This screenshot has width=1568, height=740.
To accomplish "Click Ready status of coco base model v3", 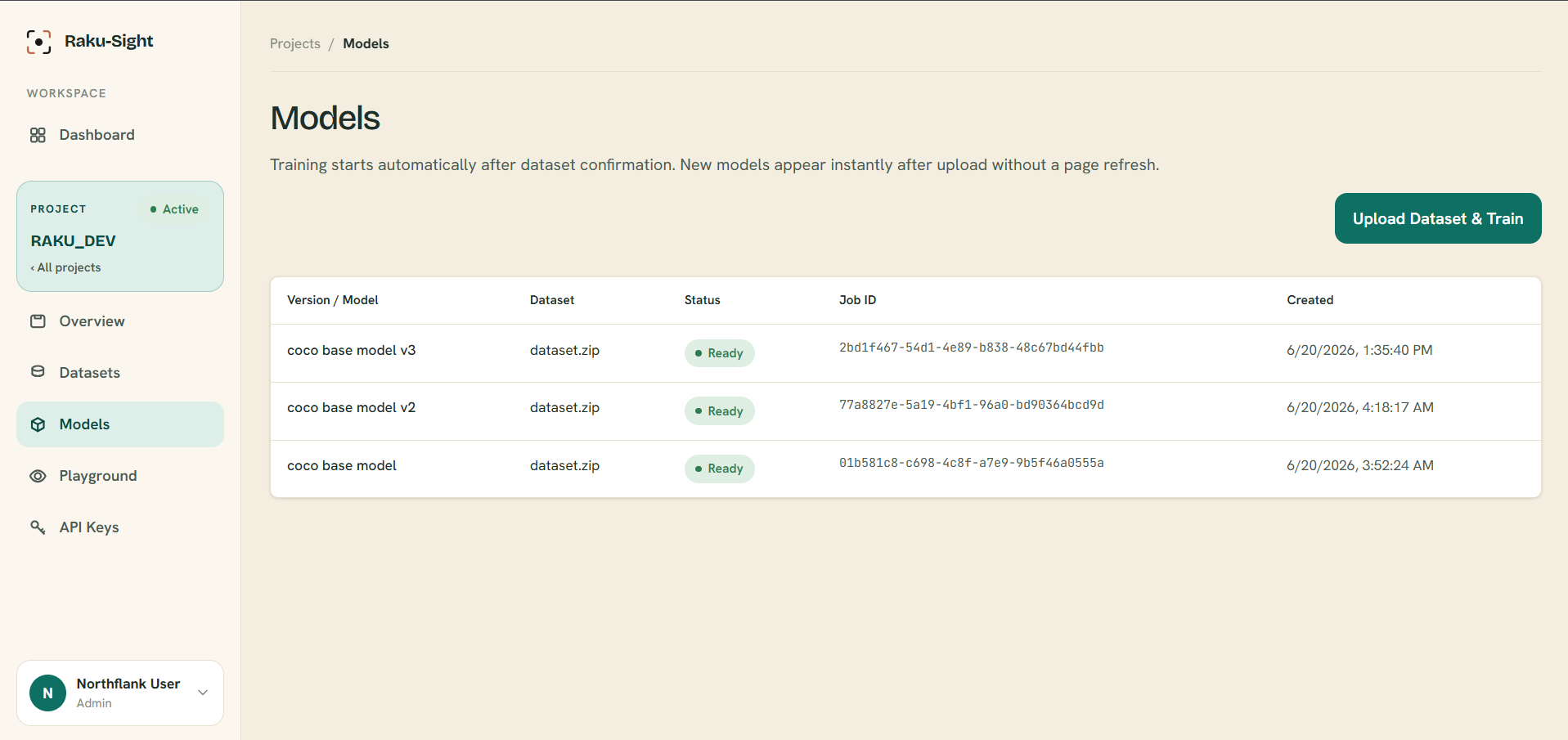I will [719, 353].
